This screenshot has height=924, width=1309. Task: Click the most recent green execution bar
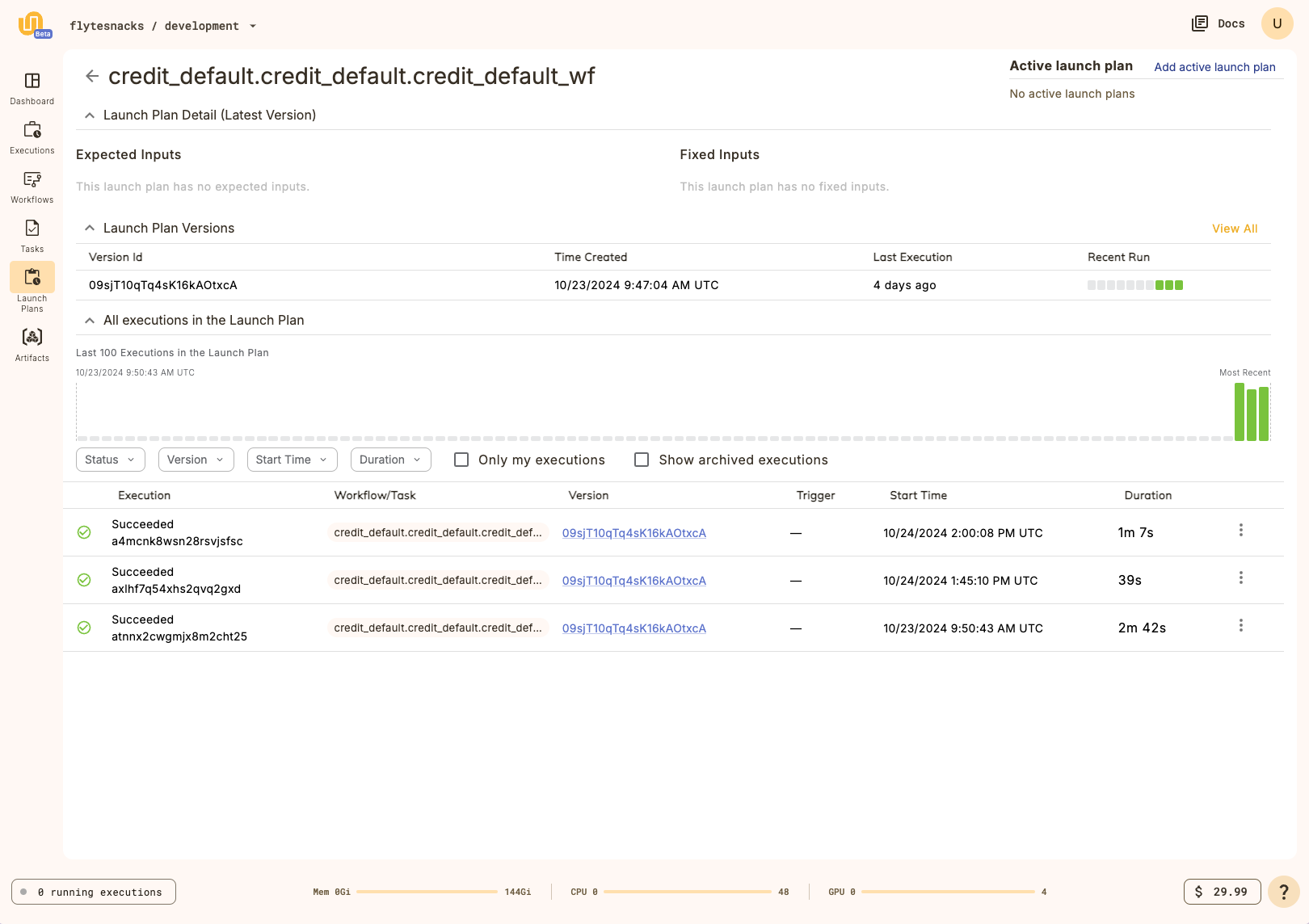(1264, 414)
